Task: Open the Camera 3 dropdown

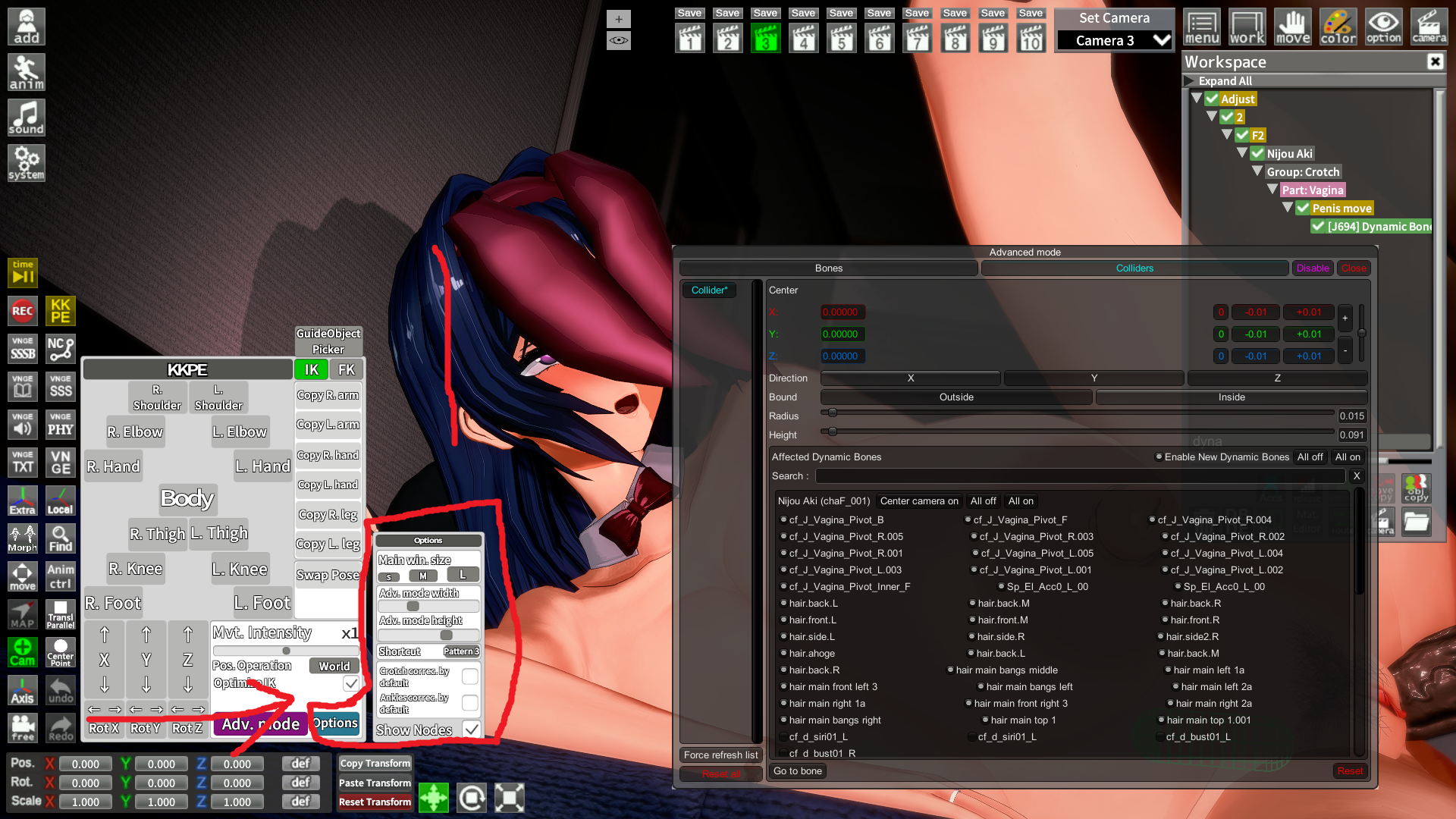Action: [x=1115, y=40]
